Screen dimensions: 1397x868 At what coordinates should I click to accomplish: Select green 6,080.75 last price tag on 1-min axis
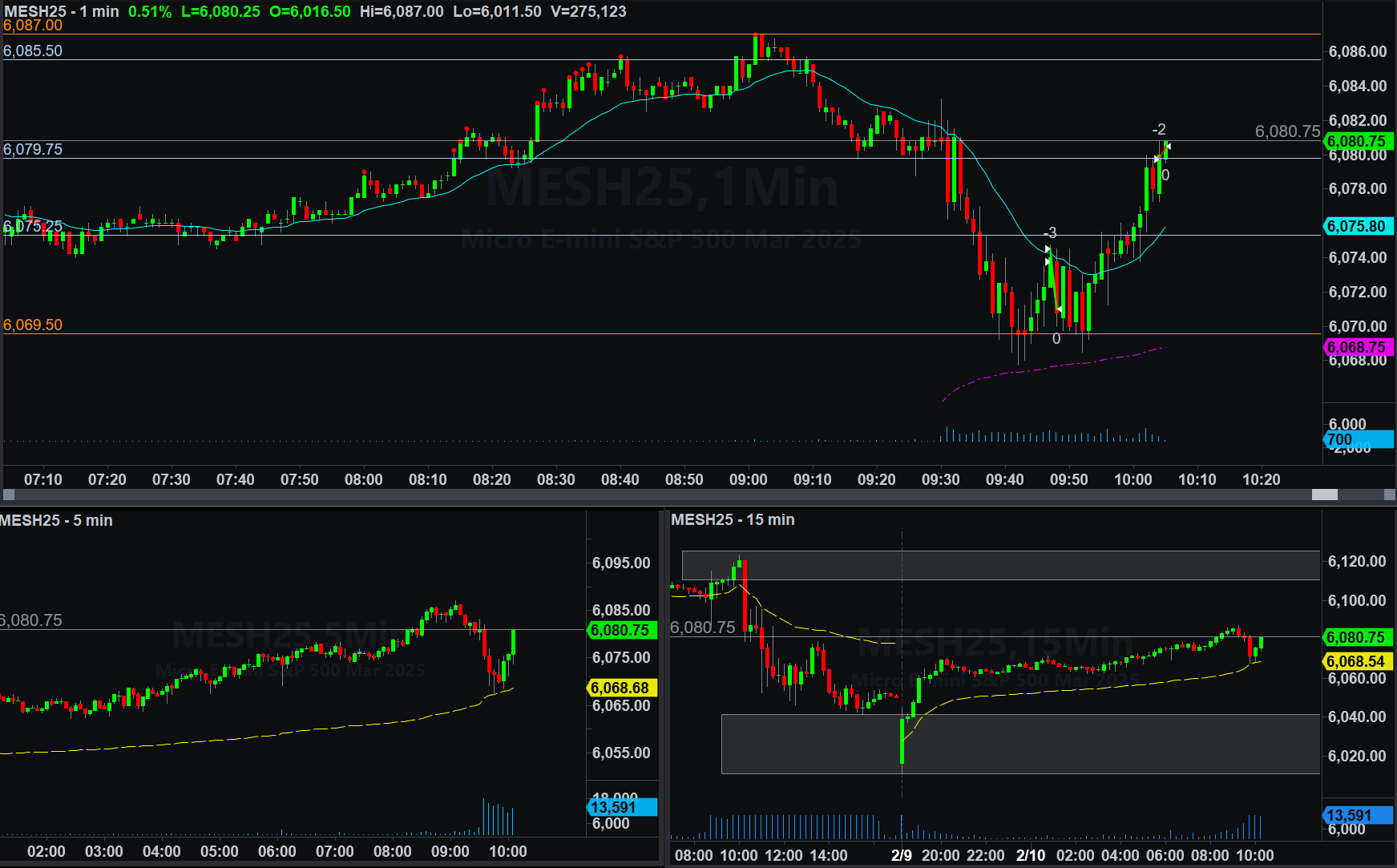point(1359,142)
